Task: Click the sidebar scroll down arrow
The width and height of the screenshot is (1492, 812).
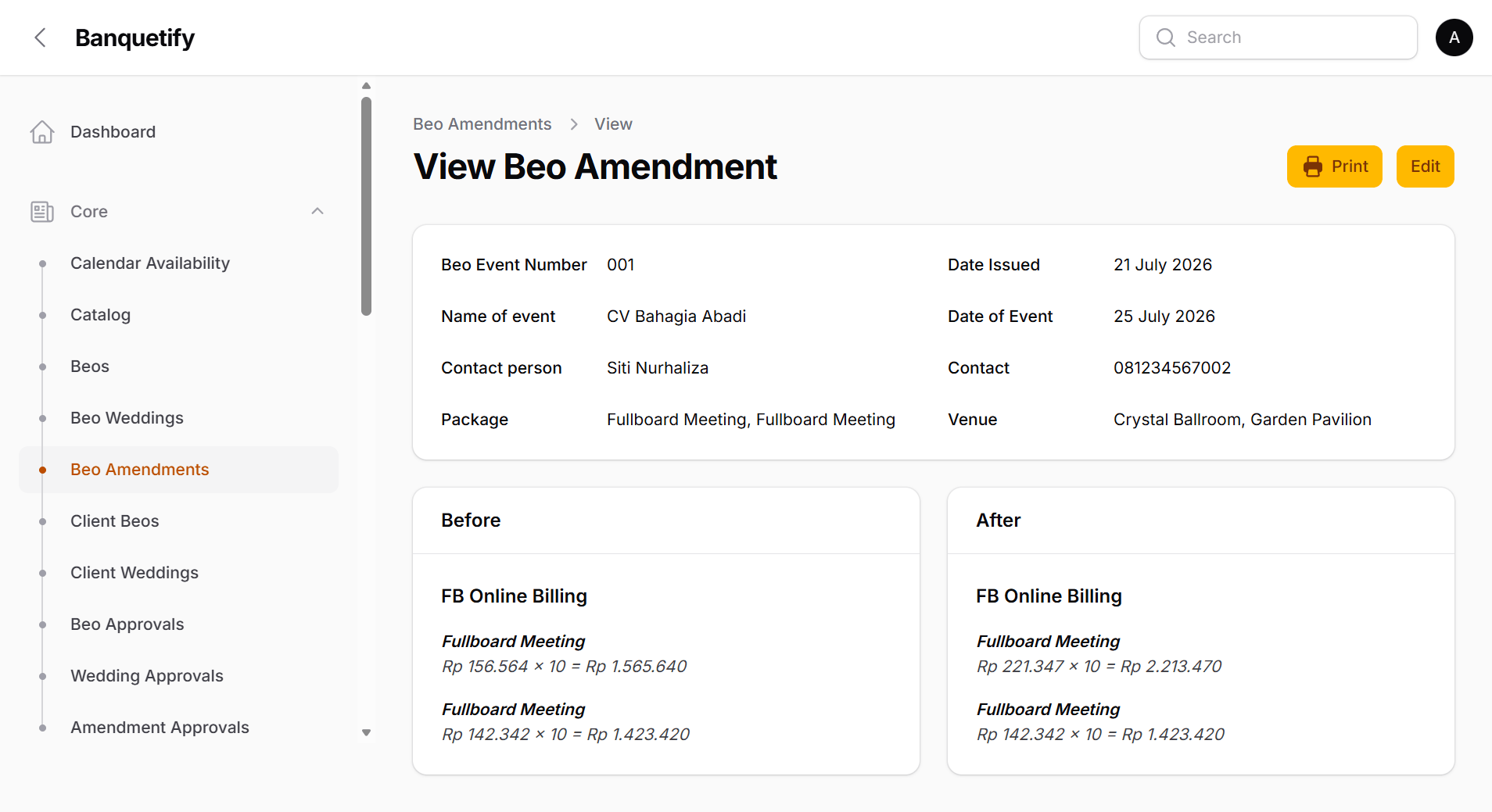Action: click(x=366, y=733)
